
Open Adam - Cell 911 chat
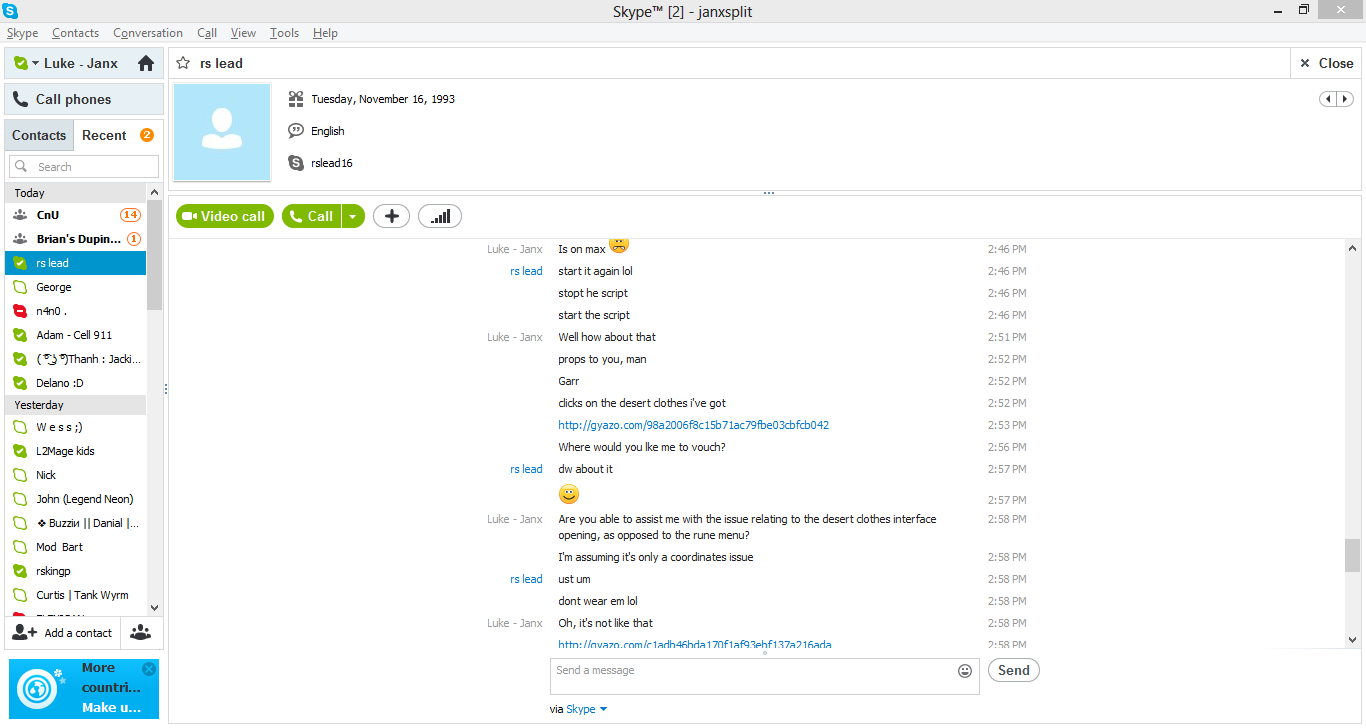(x=76, y=335)
